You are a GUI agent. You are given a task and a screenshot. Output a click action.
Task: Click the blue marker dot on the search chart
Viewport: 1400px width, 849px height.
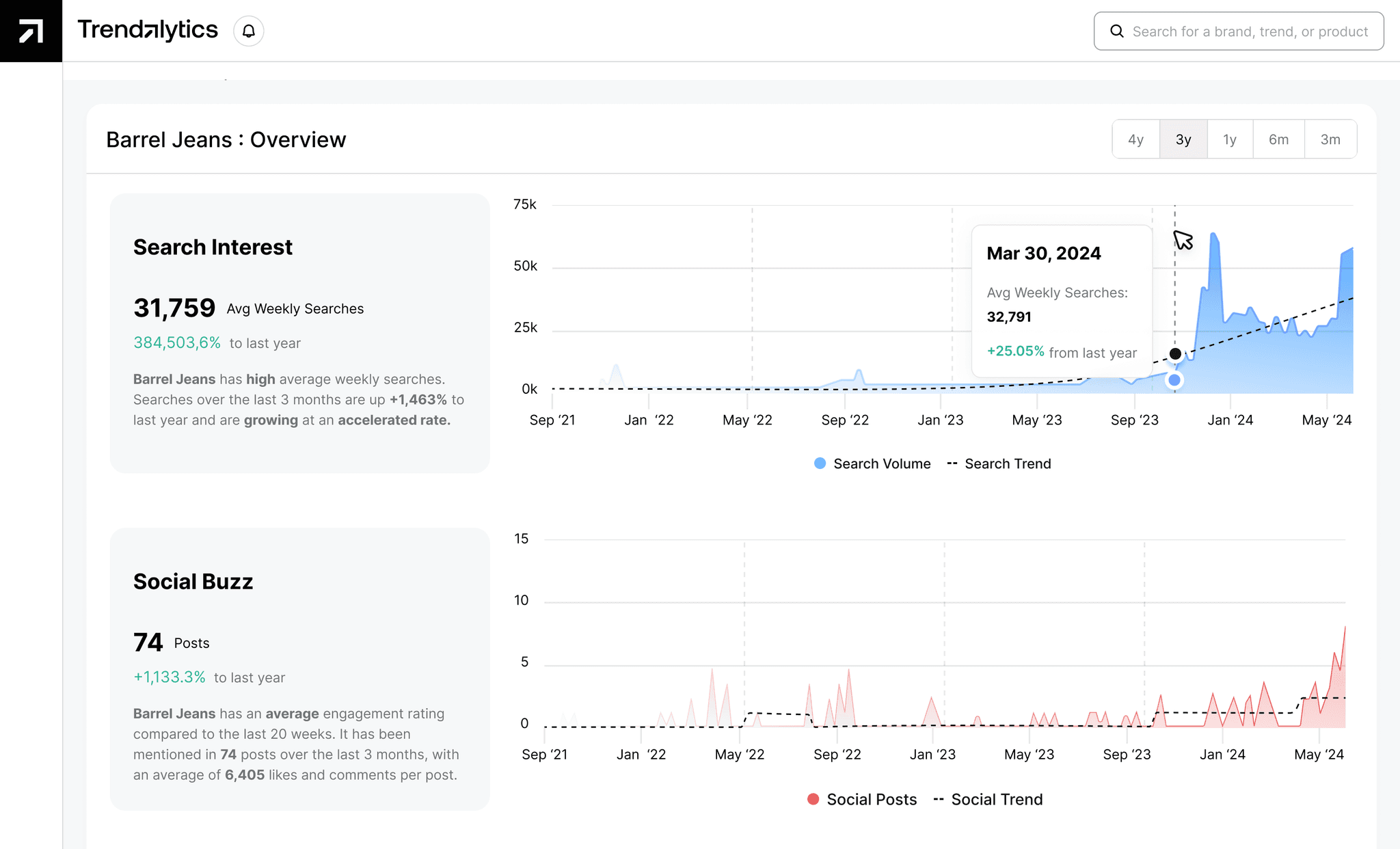[1174, 380]
